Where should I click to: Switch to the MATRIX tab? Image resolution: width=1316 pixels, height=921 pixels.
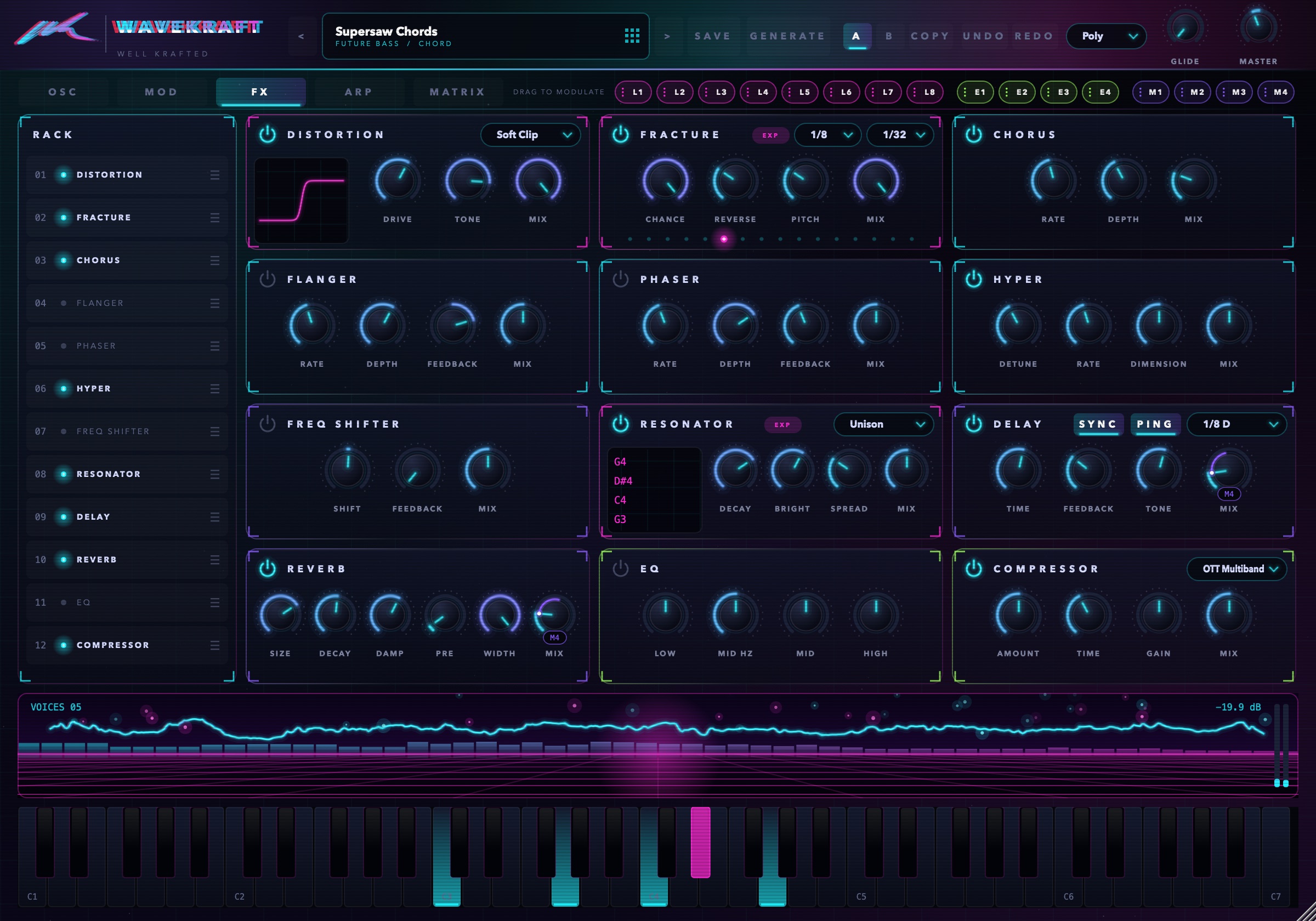(458, 92)
